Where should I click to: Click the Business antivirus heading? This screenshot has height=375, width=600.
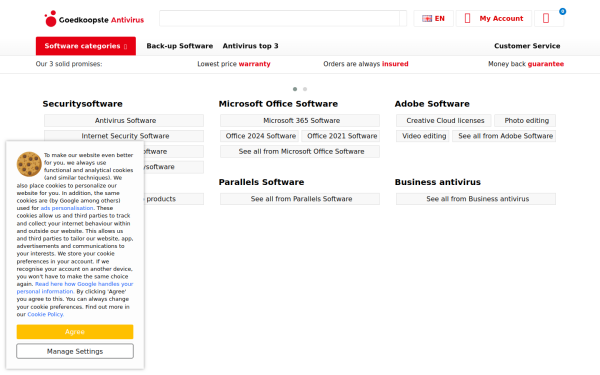tap(438, 182)
